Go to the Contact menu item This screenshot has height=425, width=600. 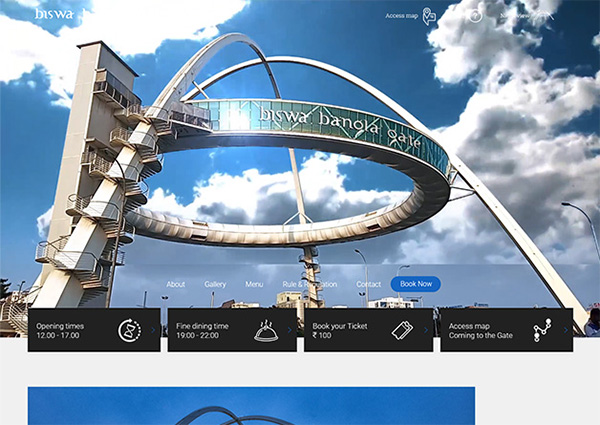(x=368, y=284)
